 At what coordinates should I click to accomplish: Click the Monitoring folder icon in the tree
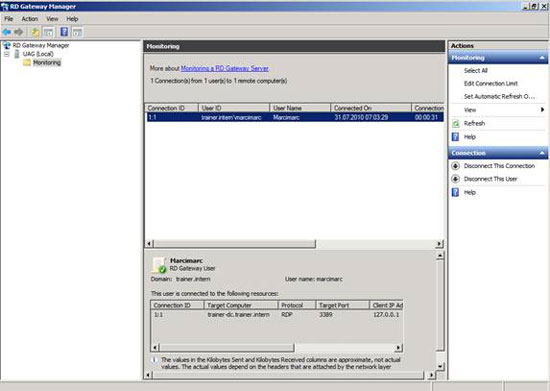click(x=27, y=63)
